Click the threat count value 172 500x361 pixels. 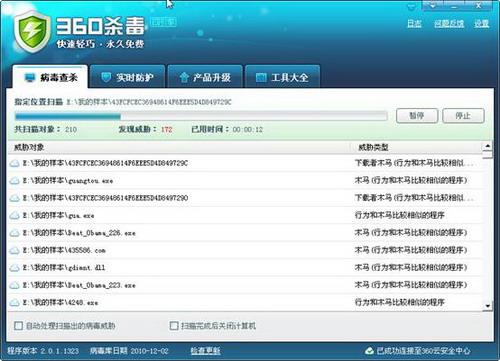pos(167,129)
